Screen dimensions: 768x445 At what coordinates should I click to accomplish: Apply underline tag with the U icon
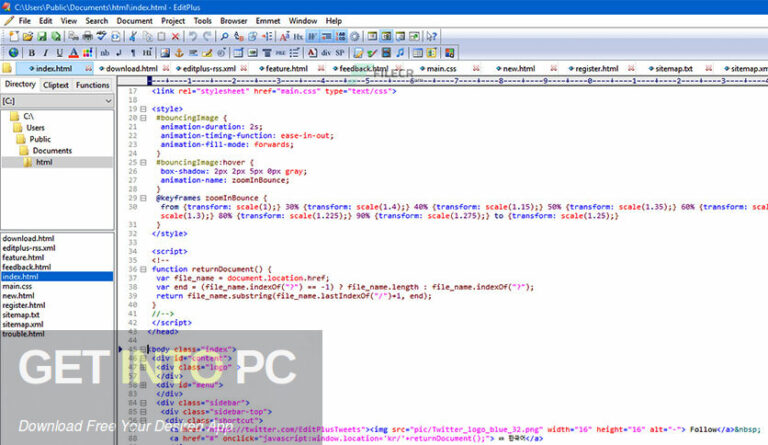pos(60,52)
